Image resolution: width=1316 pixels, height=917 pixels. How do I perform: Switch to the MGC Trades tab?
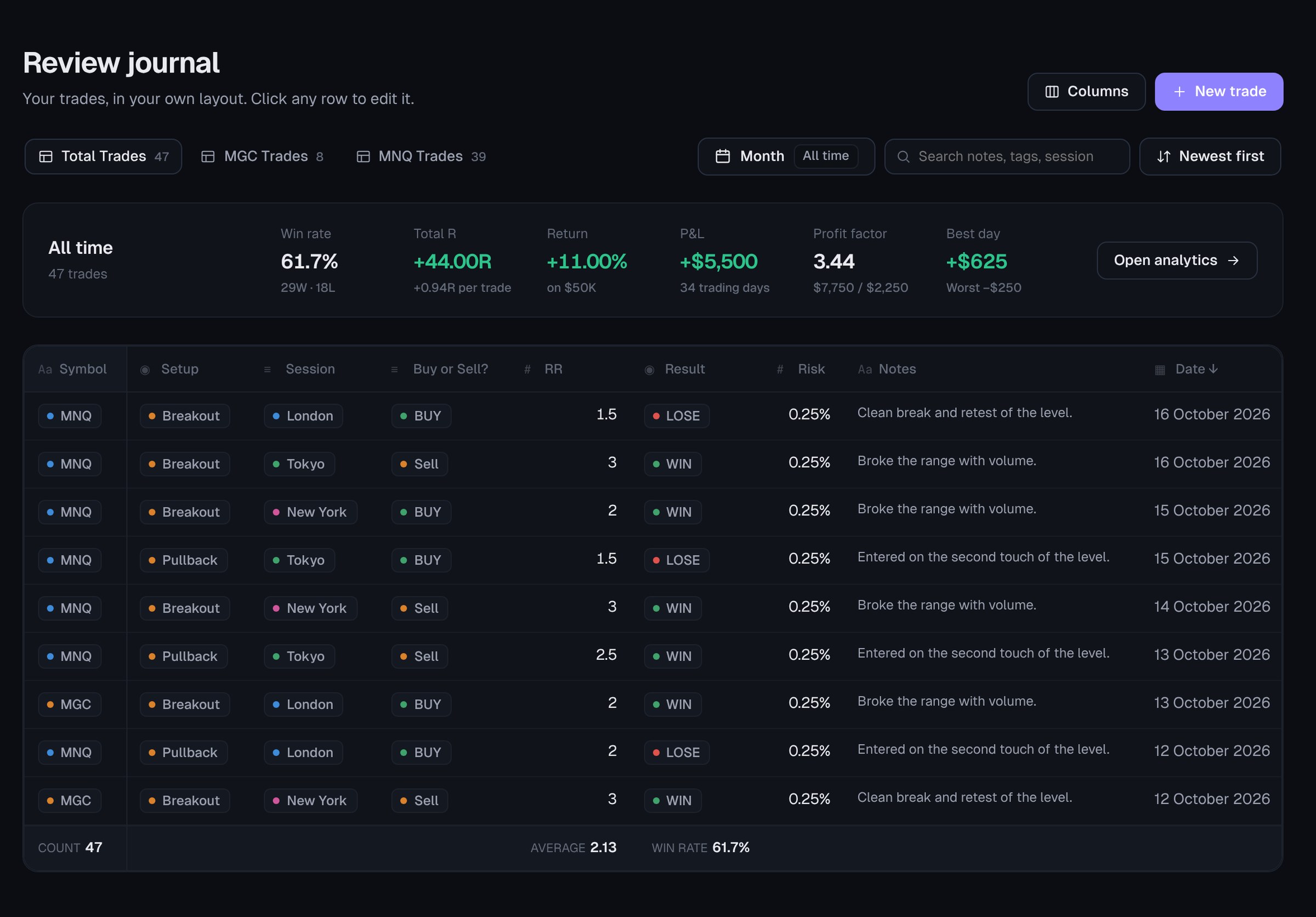click(x=262, y=156)
